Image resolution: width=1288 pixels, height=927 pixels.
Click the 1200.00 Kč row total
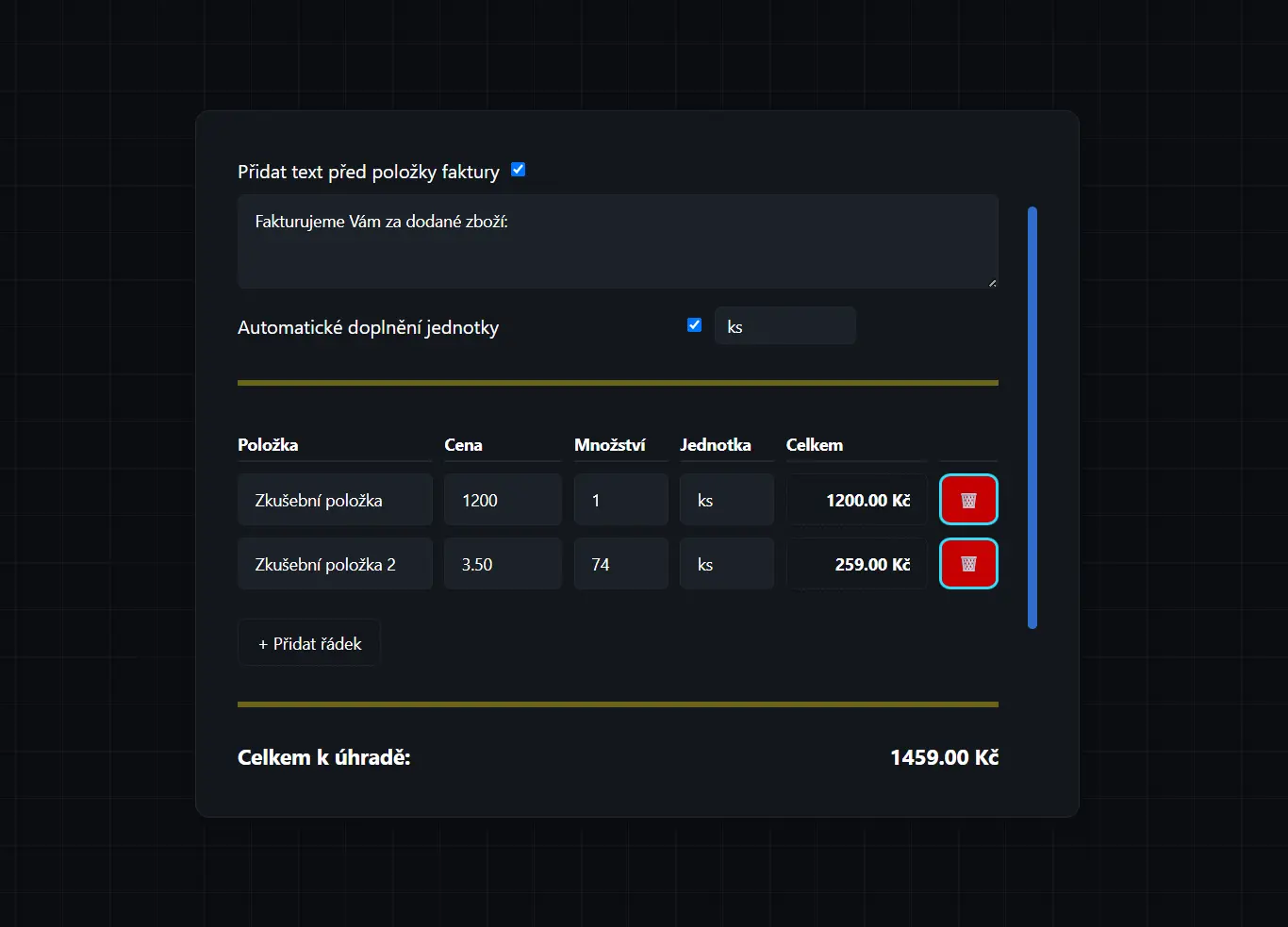pos(857,500)
